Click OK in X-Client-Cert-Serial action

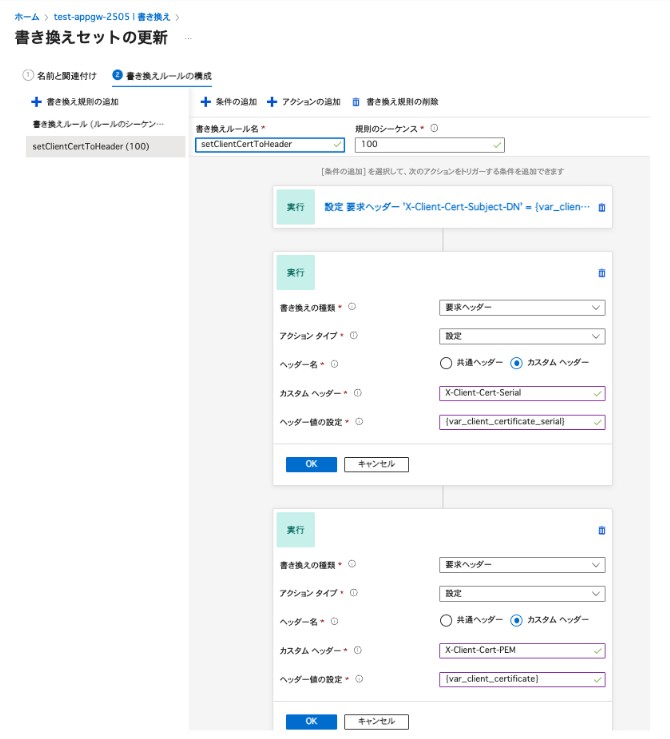tap(311, 464)
